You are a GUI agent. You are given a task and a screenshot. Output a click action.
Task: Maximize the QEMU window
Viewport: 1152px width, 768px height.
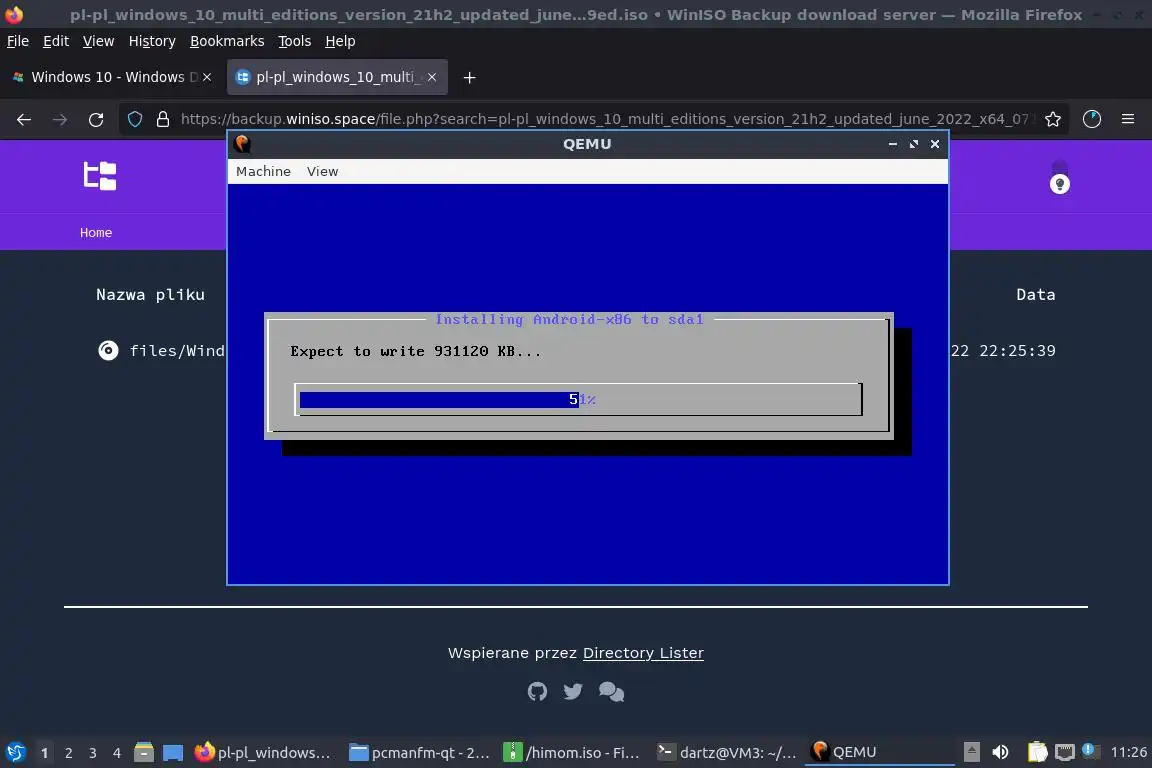coord(914,144)
